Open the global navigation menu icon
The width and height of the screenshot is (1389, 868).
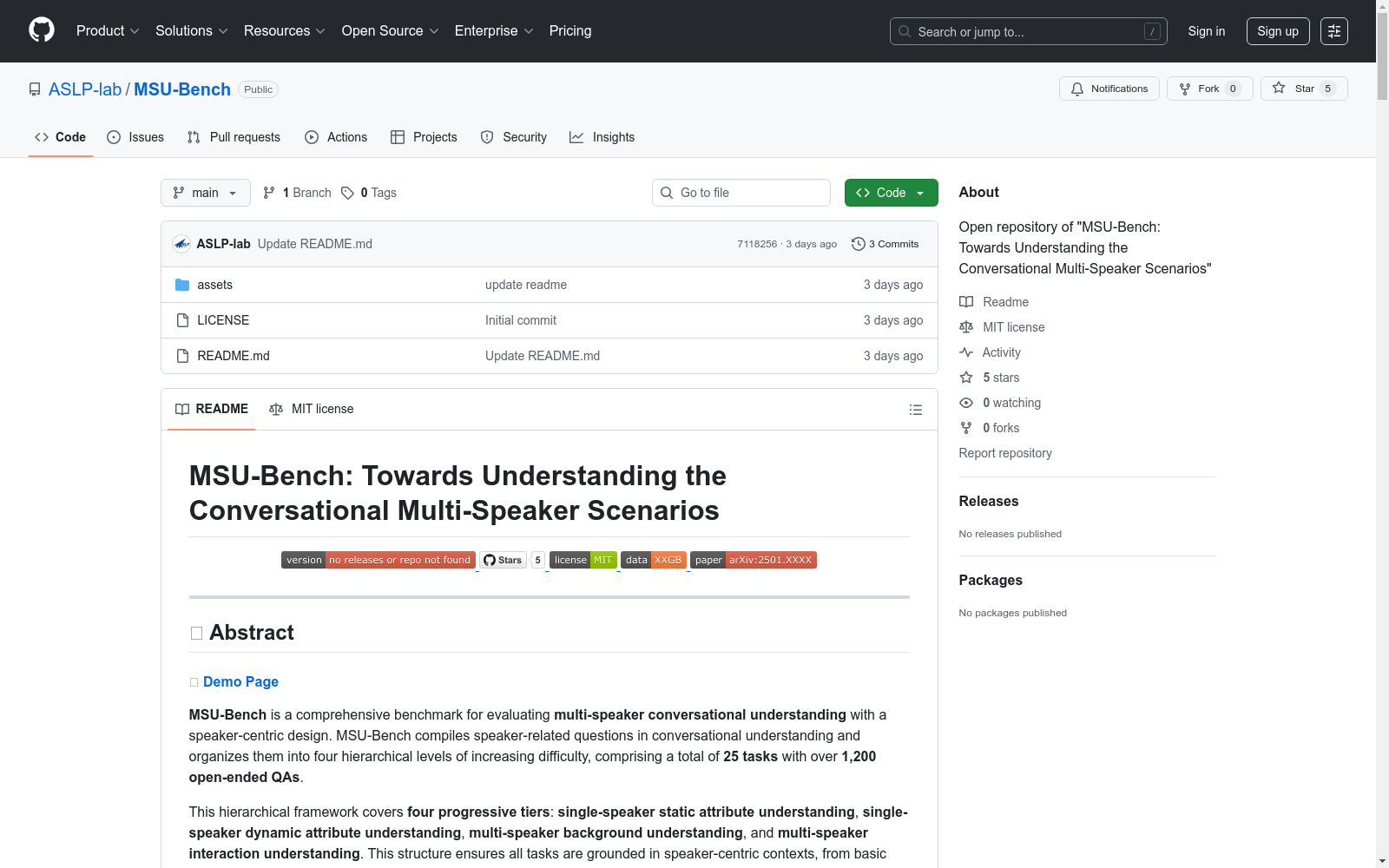point(1334,31)
